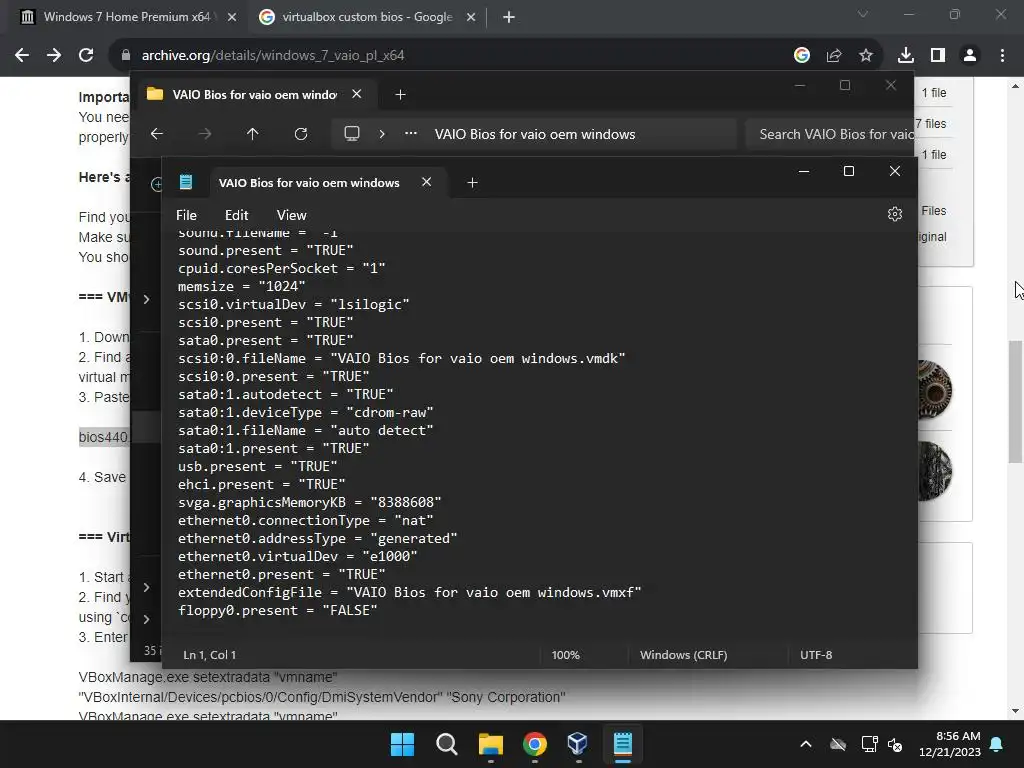
Task: Go back in Chrome browser
Action: pyautogui.click(x=22, y=56)
